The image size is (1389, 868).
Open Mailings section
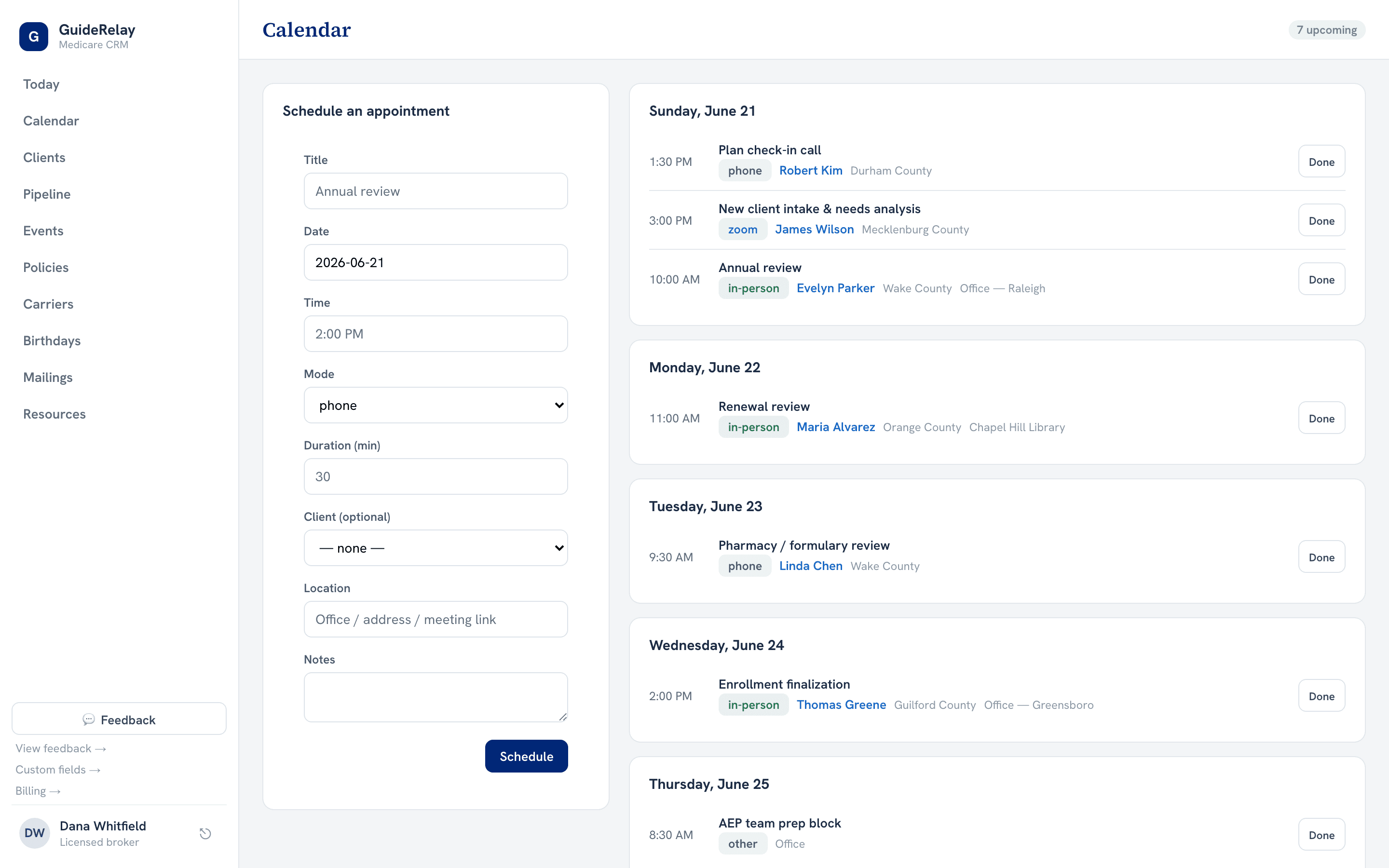[x=48, y=379]
